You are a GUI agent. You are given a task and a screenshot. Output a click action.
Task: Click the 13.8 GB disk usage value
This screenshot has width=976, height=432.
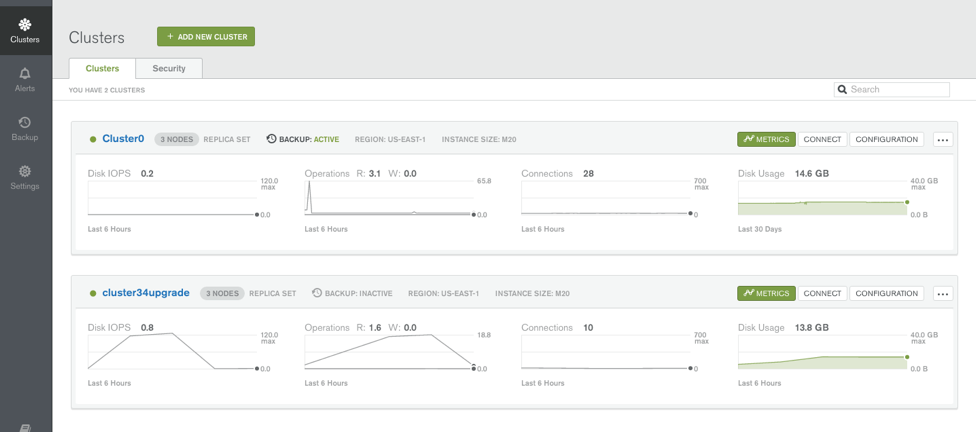point(812,327)
